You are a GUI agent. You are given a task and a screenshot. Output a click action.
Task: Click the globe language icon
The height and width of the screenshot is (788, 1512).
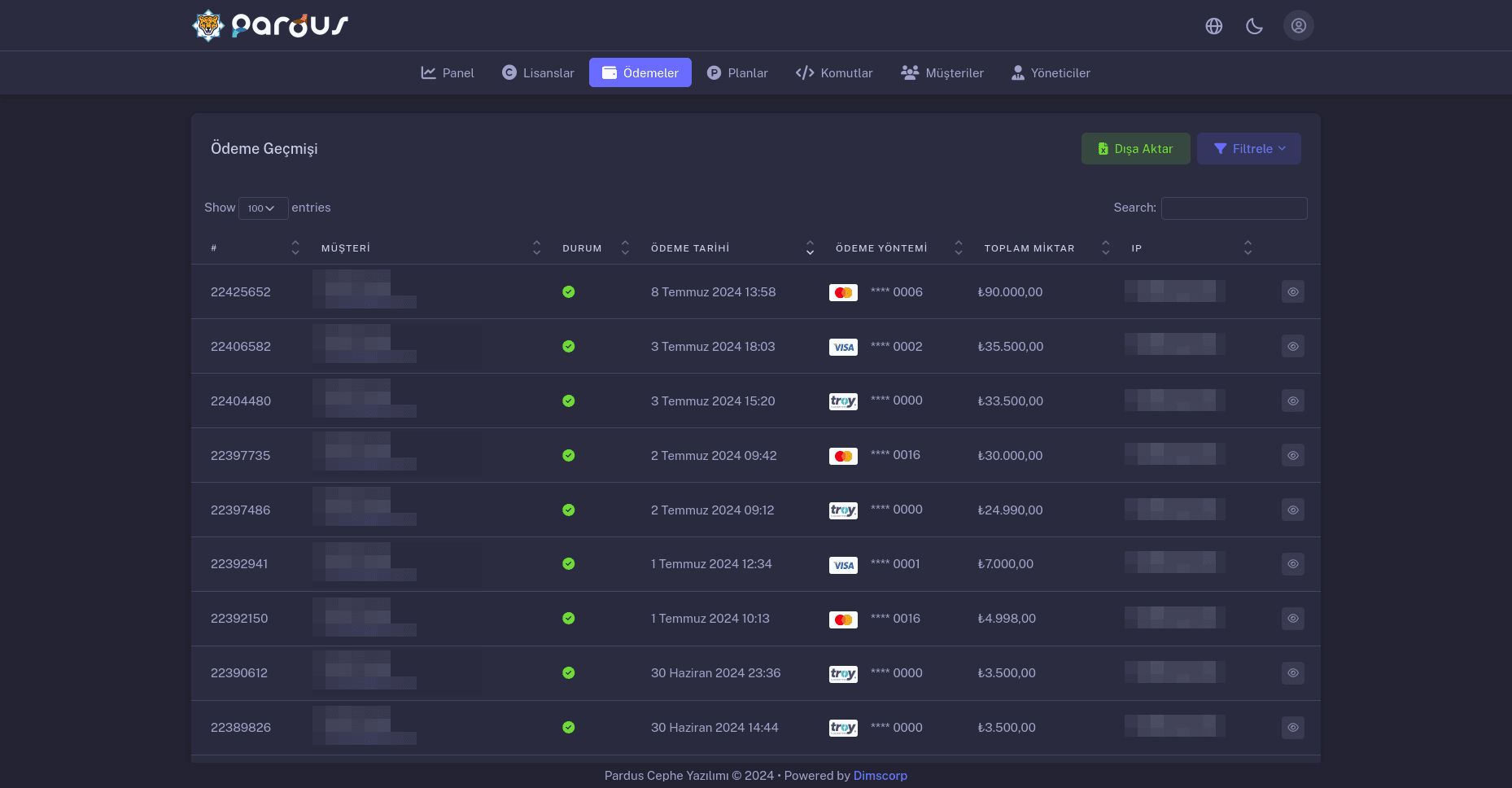coord(1213,26)
